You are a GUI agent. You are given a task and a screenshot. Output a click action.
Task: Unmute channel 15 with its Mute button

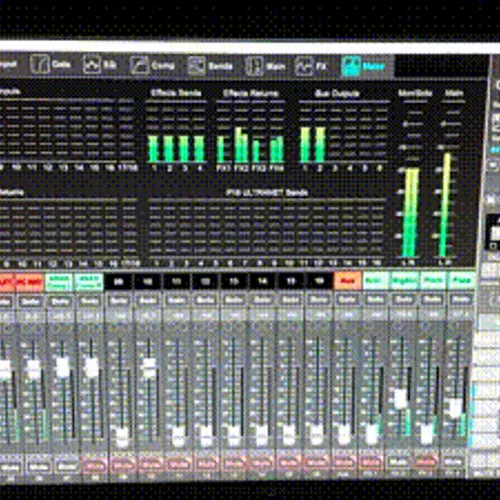[x=289, y=464]
